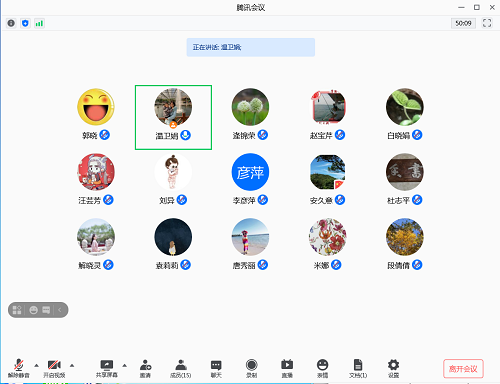The height and width of the screenshot is (384, 500).
Task: Open the documents (1) button
Action: click(358, 368)
